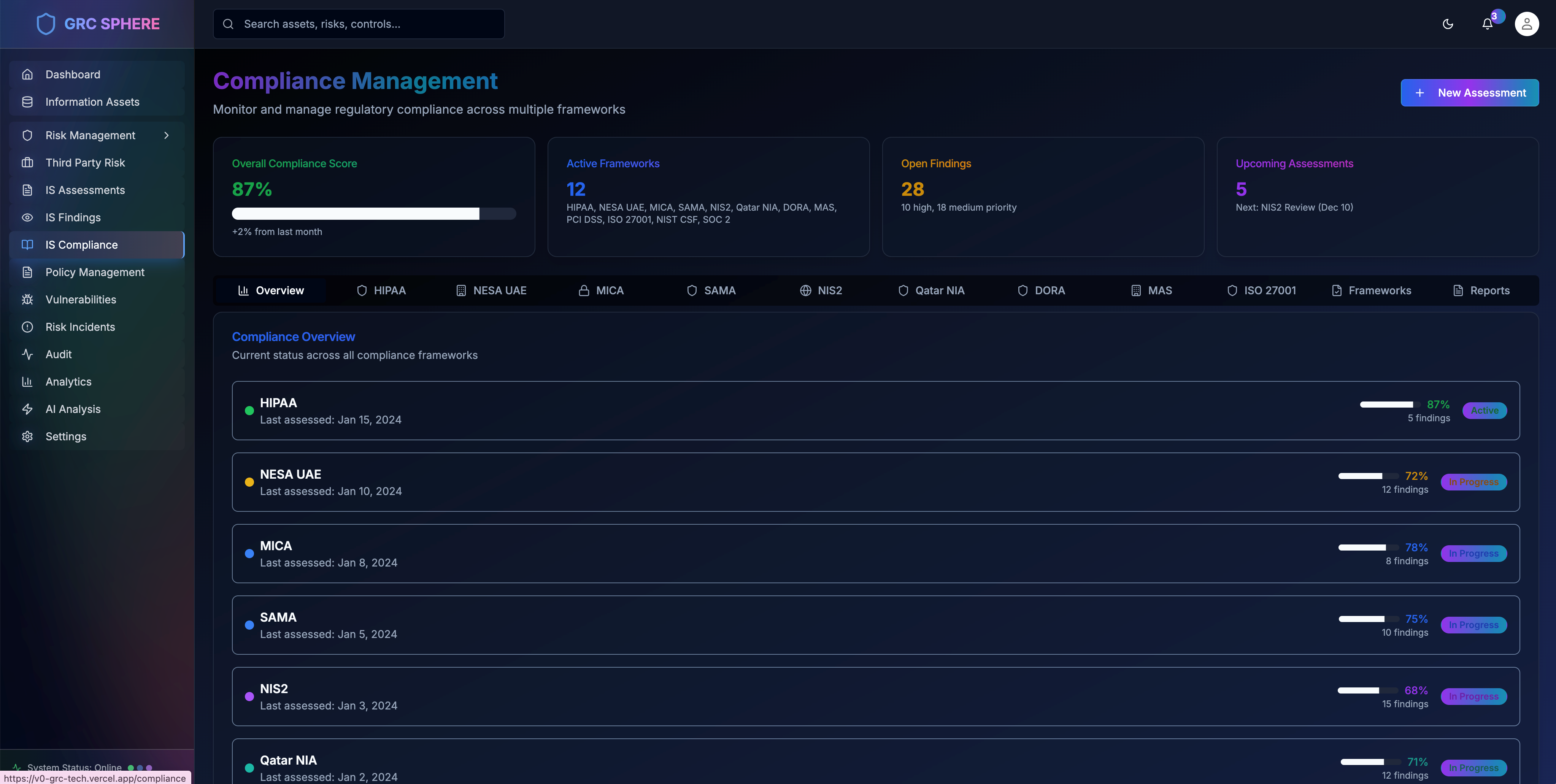Open Third Party Risk briefcase icon
The image size is (1556, 784).
(x=27, y=162)
